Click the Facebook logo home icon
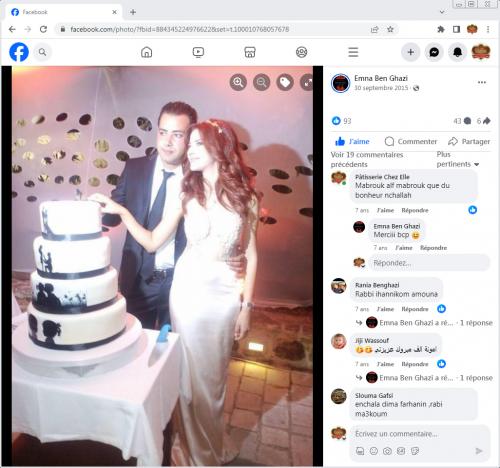This screenshot has height=468, width=500. click(x=19, y=52)
